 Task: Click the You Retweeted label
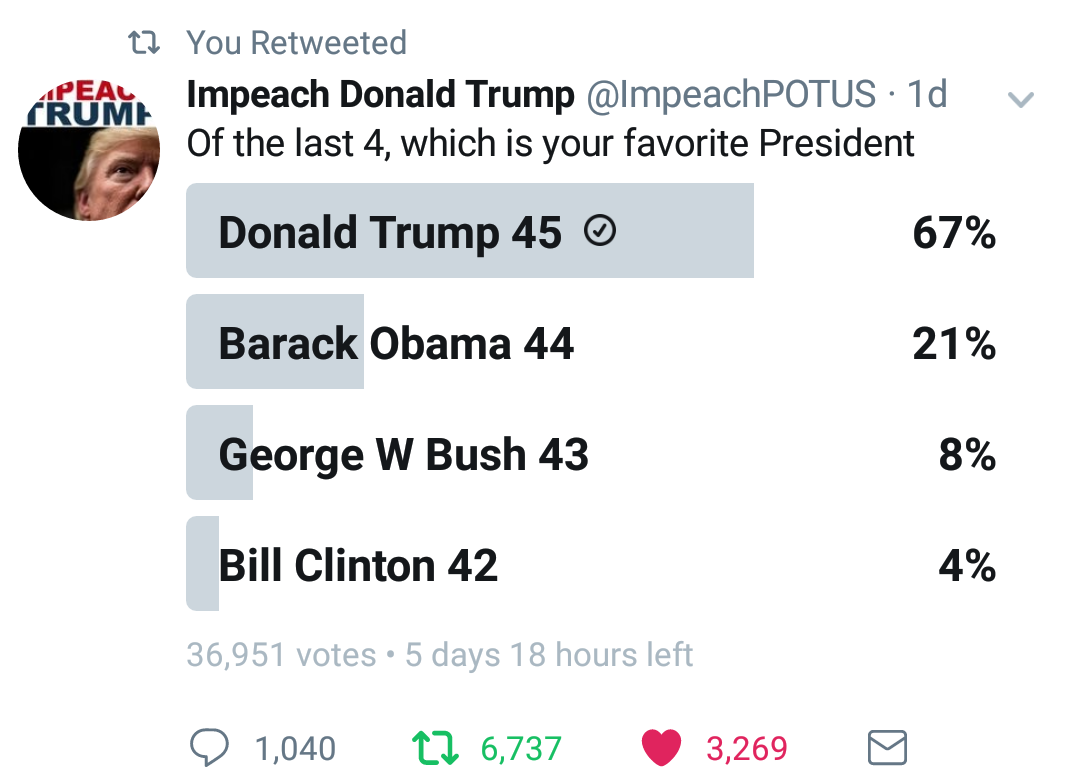296,43
